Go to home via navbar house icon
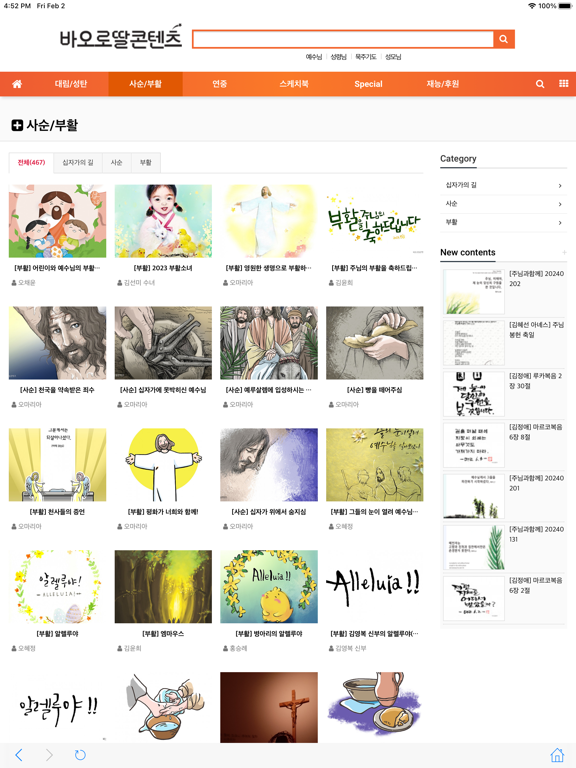Viewport: 576px width, 768px height. pos(17,84)
